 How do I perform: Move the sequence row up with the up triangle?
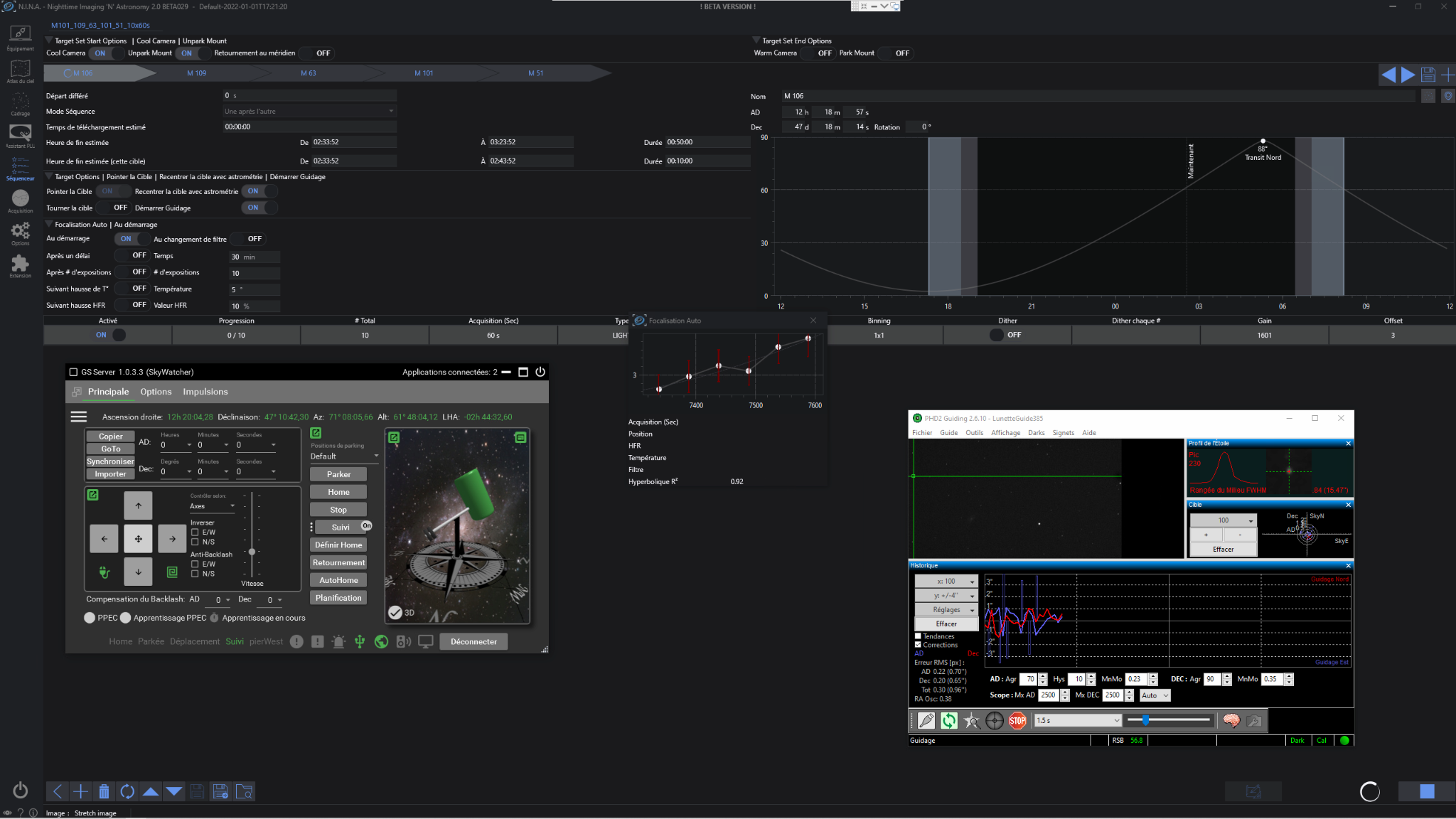pos(151,791)
